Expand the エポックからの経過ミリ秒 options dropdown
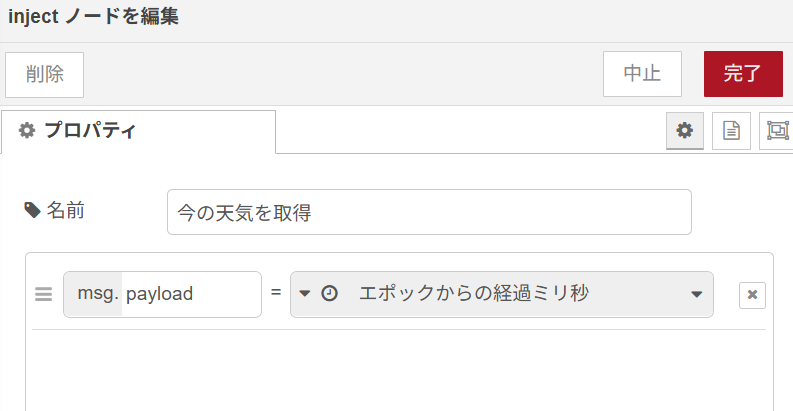The height and width of the screenshot is (411, 793). [696, 294]
